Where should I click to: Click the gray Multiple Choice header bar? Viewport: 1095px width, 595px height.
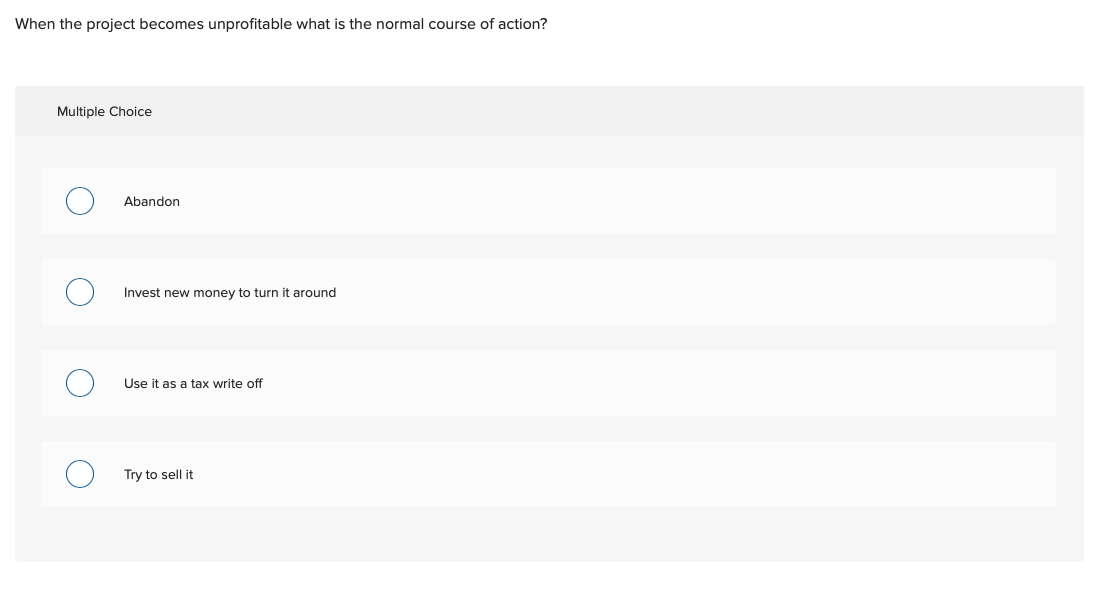548,111
